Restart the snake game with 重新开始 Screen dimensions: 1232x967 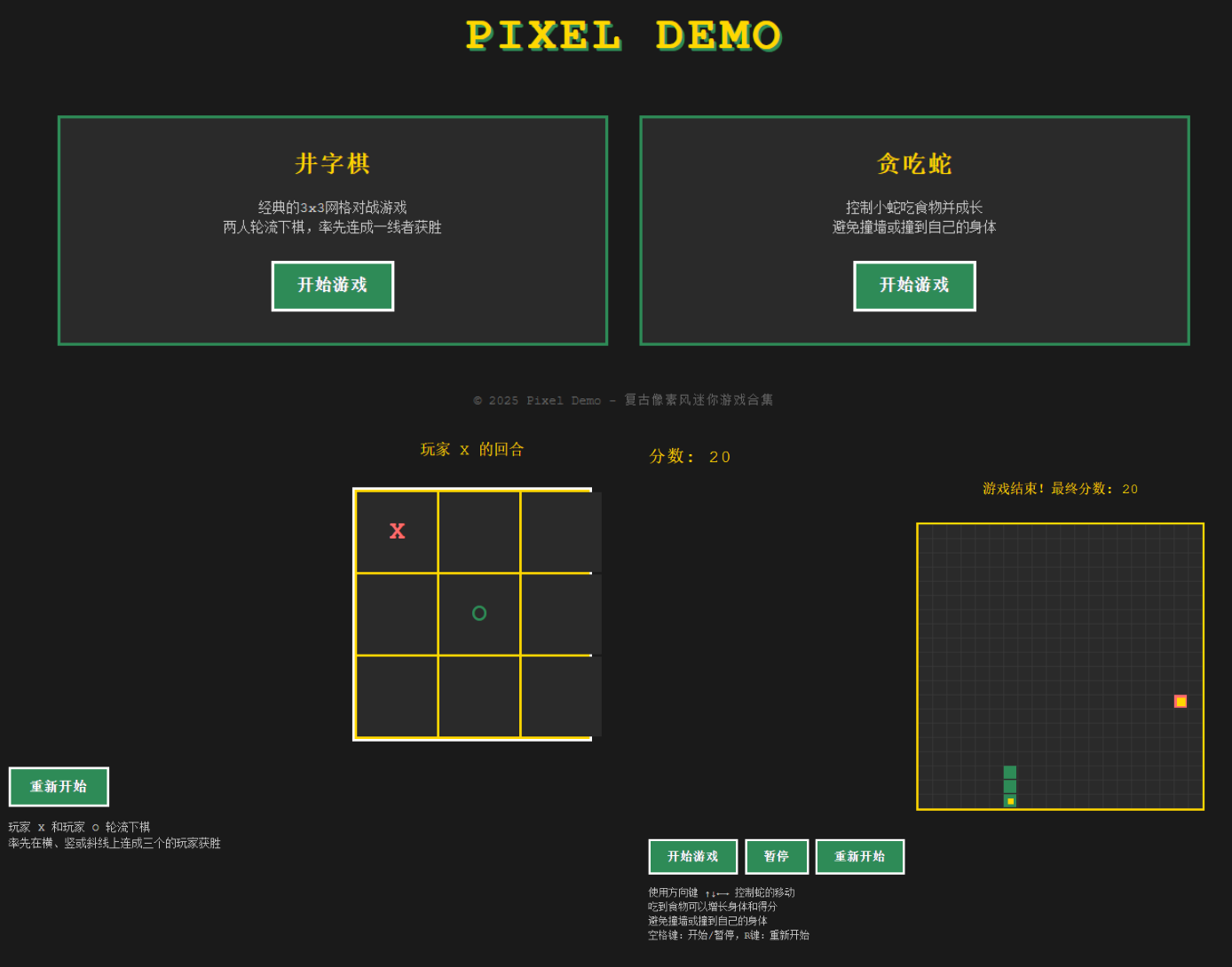(x=860, y=856)
